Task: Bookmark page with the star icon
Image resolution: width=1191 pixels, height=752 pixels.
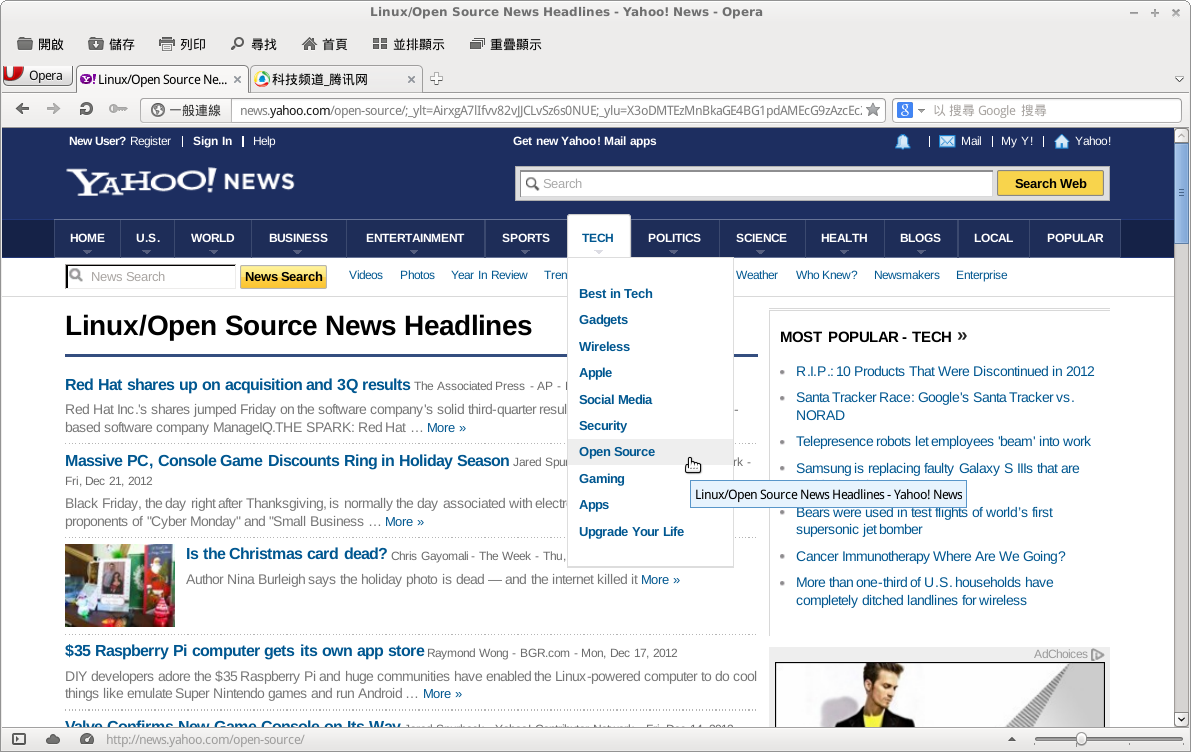Action: (x=874, y=109)
